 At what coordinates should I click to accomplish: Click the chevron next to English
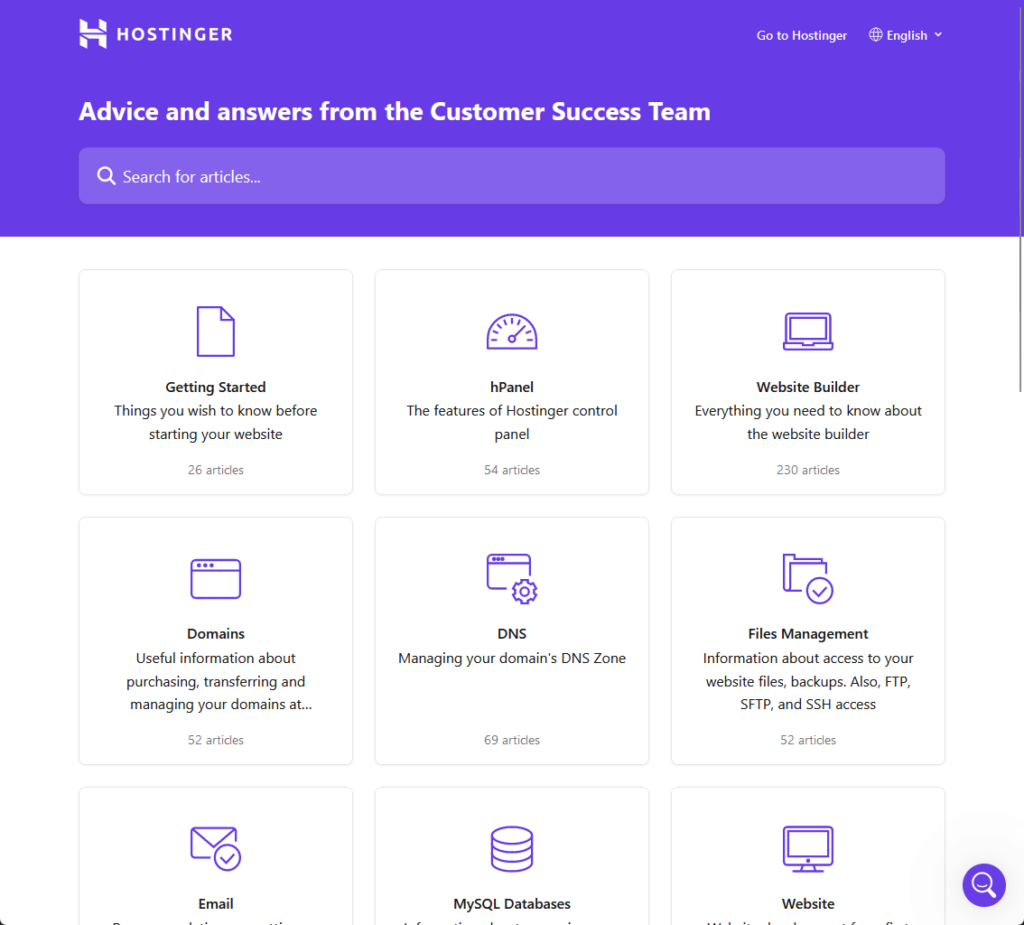pyautogui.click(x=938, y=35)
